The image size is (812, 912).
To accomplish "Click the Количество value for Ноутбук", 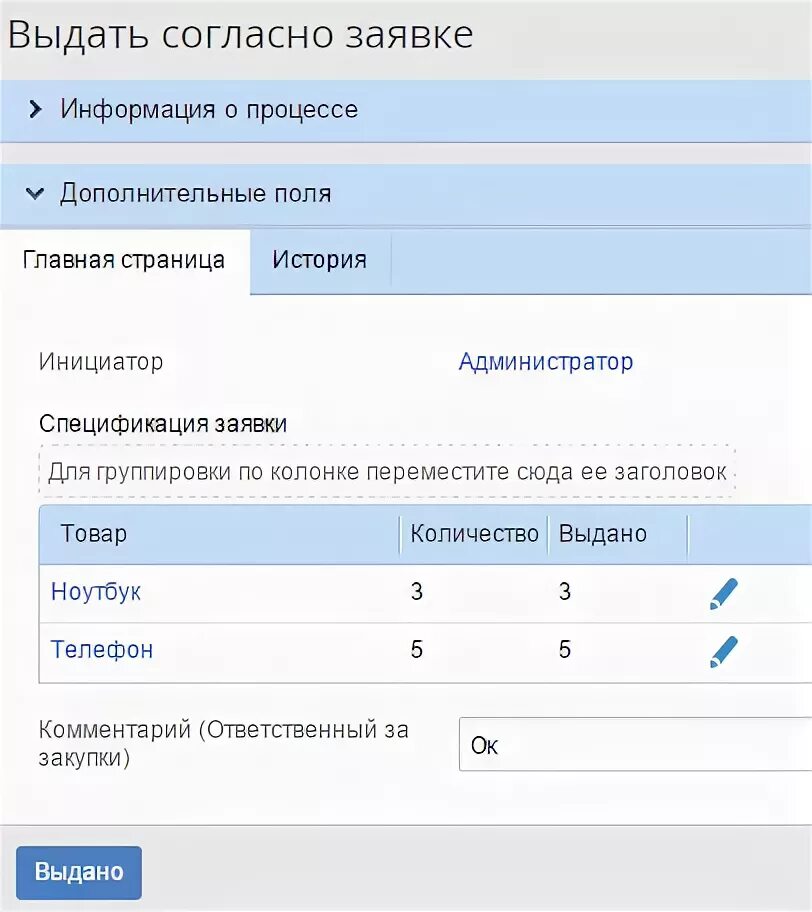I will click(x=417, y=591).
